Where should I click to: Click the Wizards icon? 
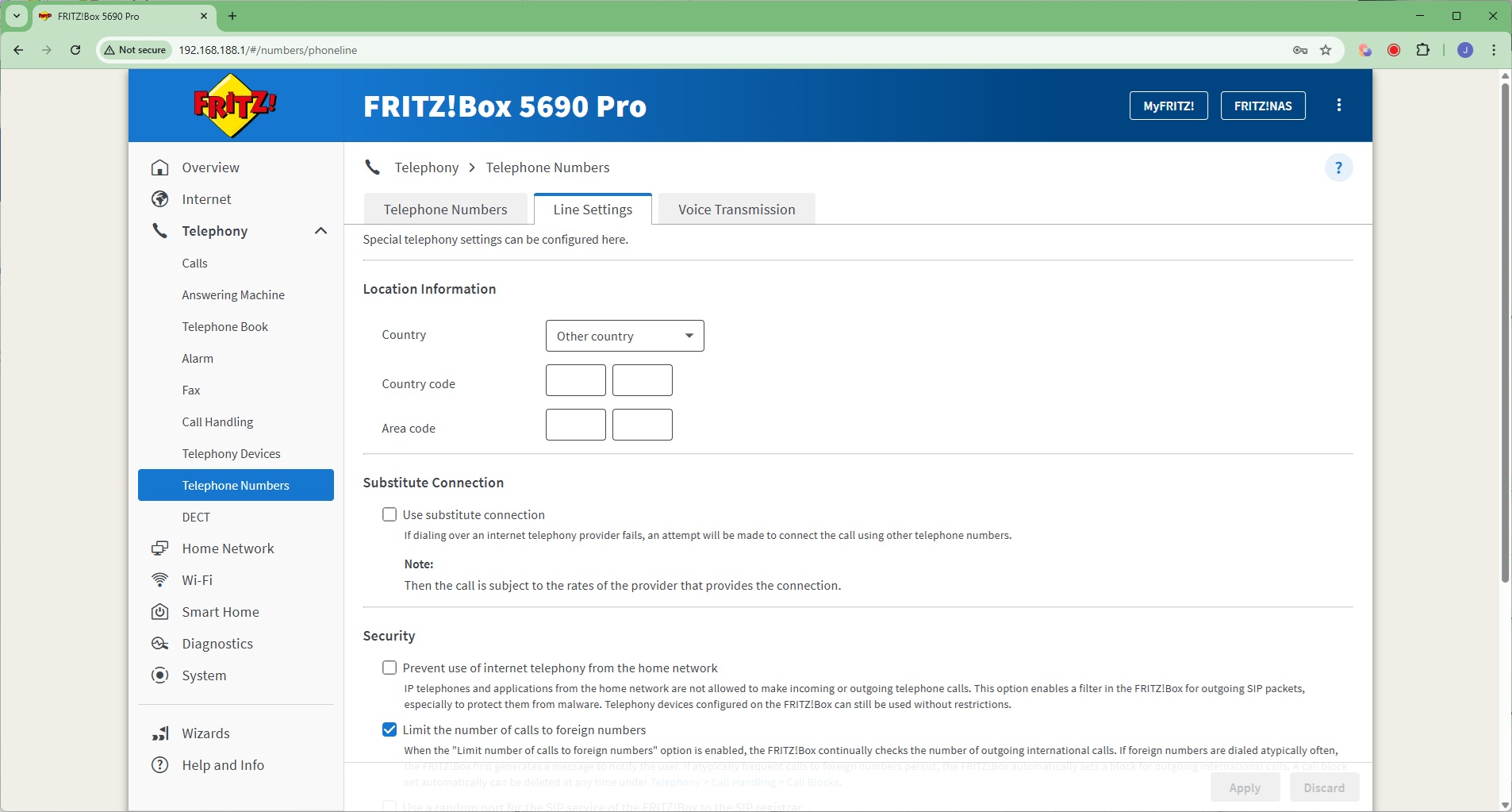tap(160, 733)
